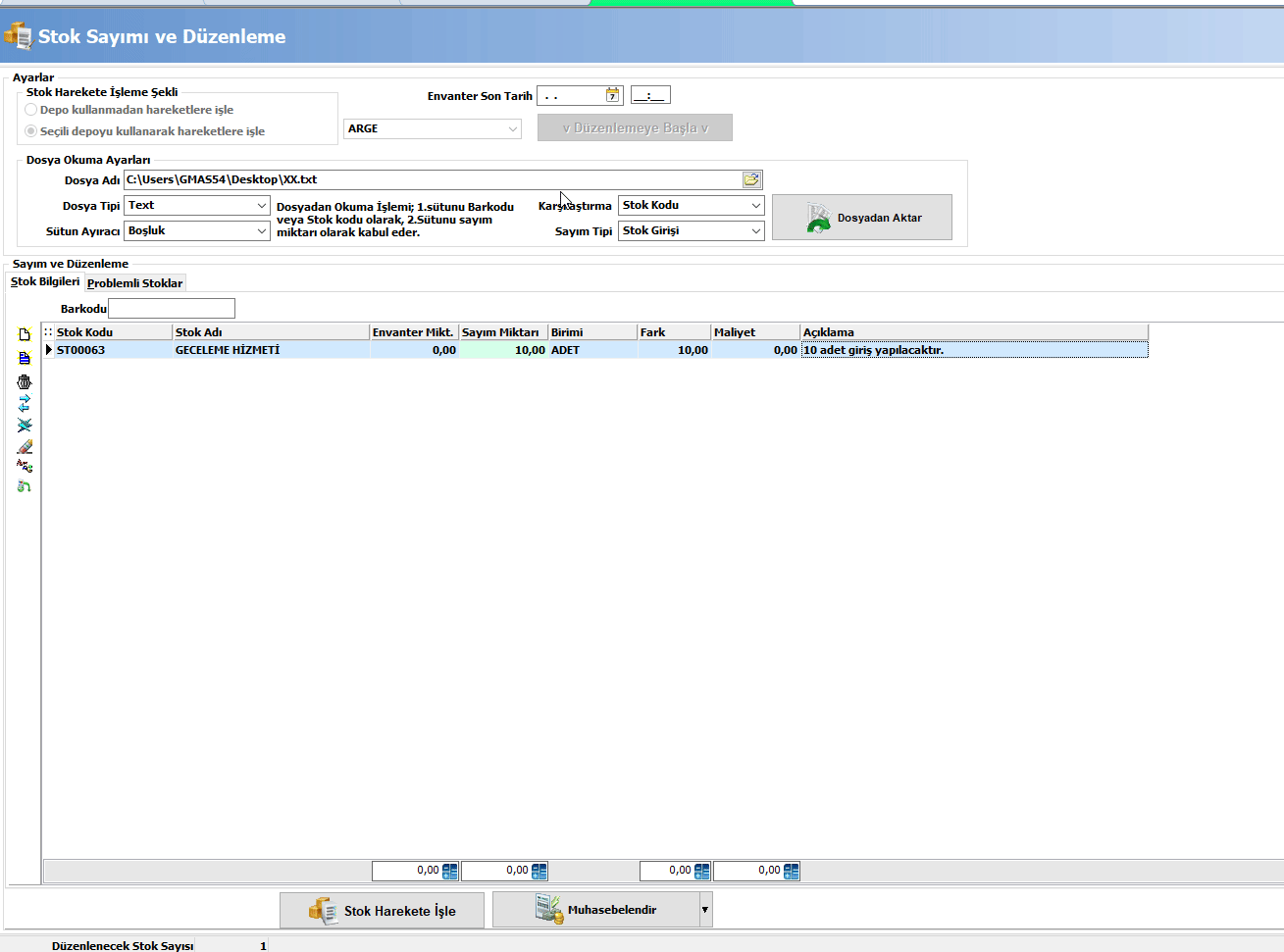
Task: Click the new blank record icon
Action: pyautogui.click(x=25, y=334)
